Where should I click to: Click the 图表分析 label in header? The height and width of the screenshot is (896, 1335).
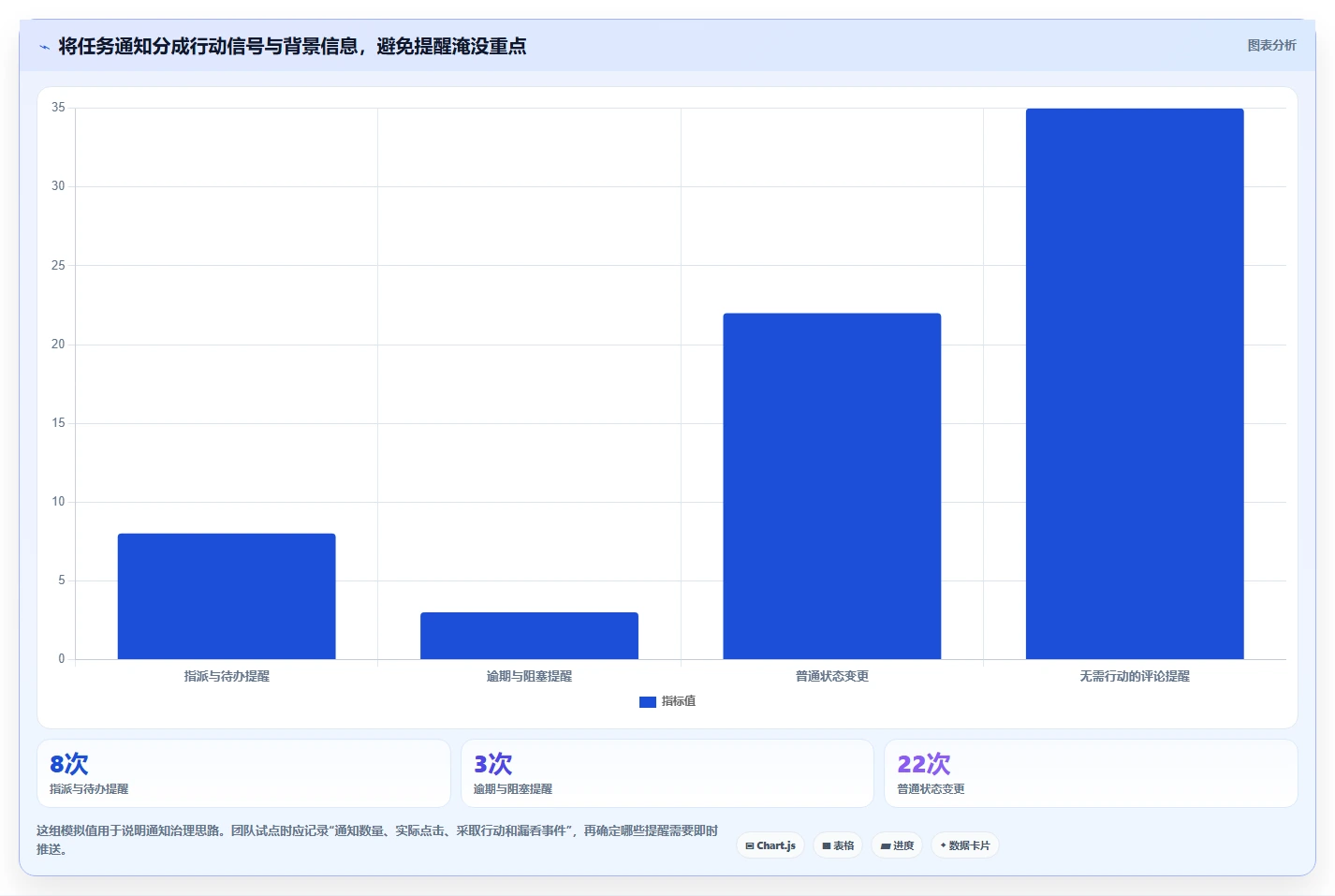pyautogui.click(x=1271, y=45)
